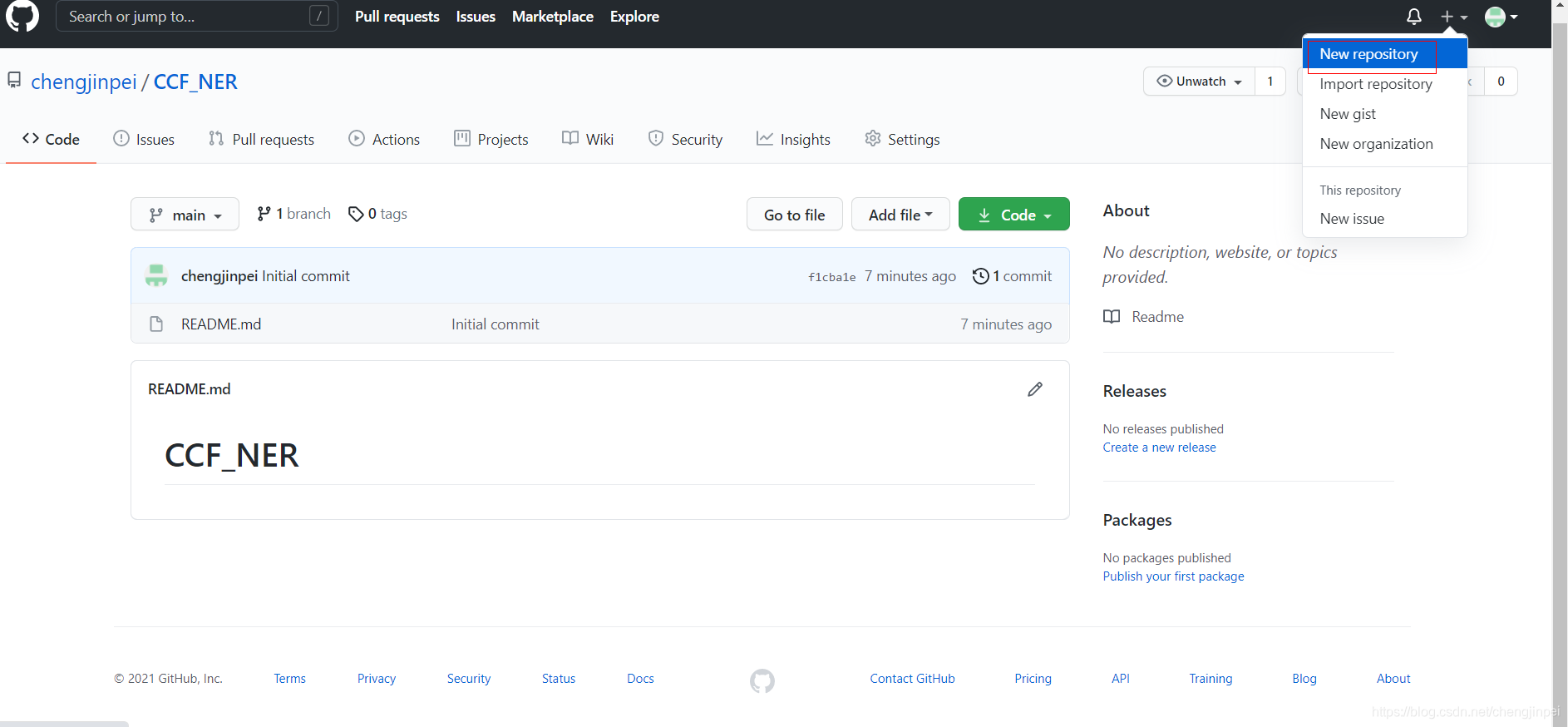Click the book icon next to Readme

(1112, 317)
